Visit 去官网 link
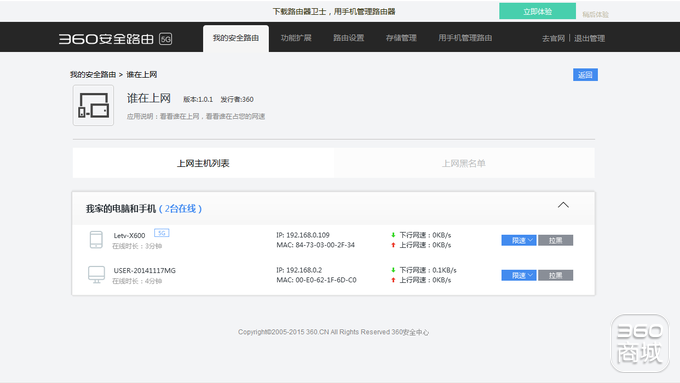Screen dimensions: 680x383 pos(553,39)
